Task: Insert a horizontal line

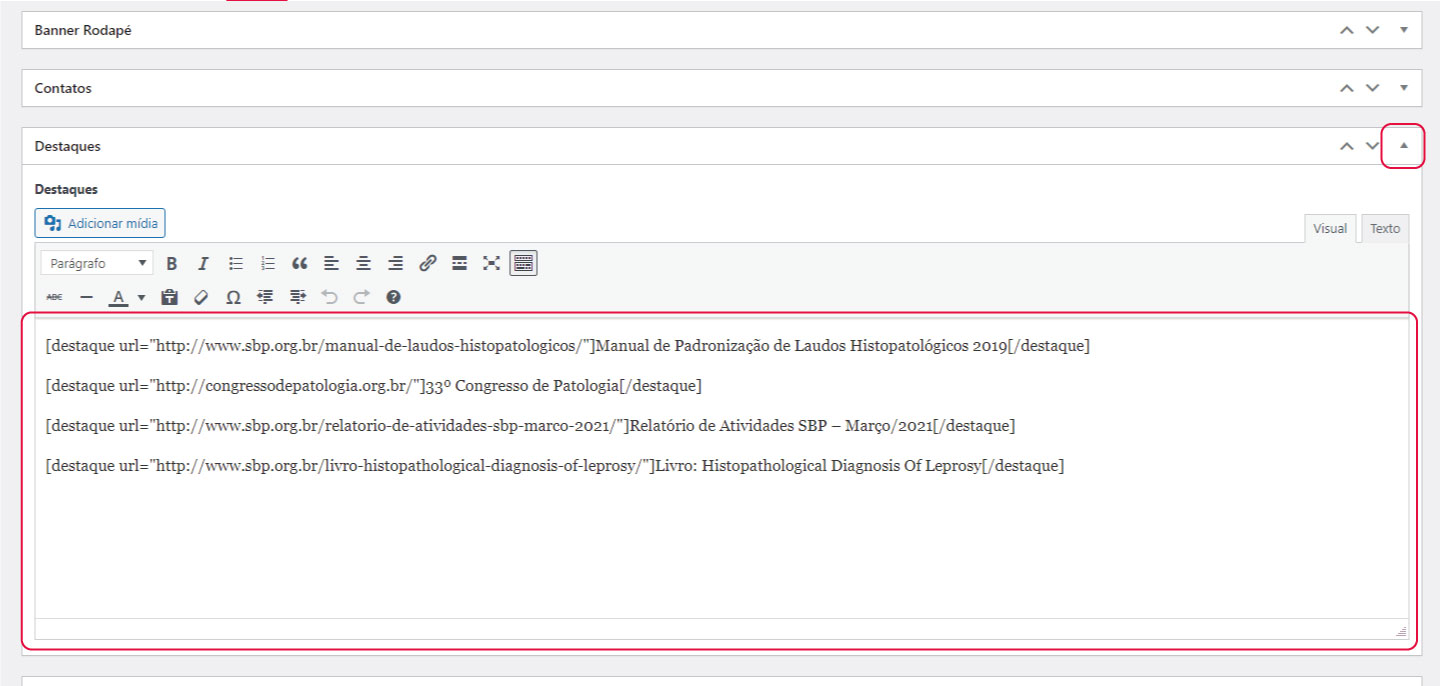Action: (x=86, y=297)
